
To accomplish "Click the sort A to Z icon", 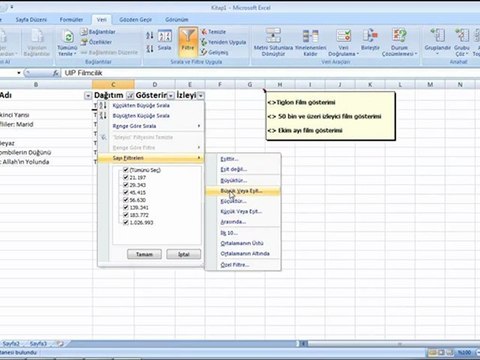I will tap(150, 35).
